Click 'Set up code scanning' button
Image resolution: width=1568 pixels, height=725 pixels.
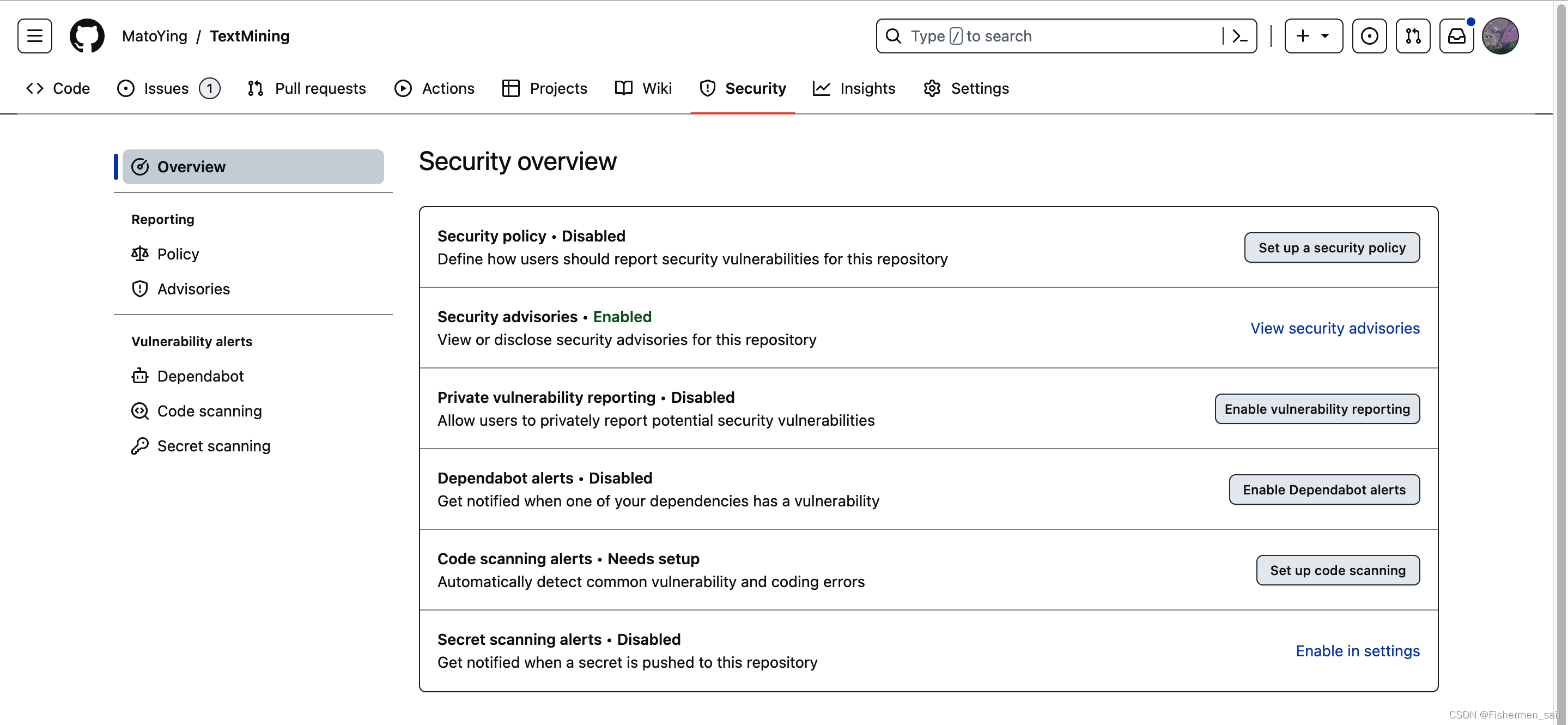point(1338,570)
